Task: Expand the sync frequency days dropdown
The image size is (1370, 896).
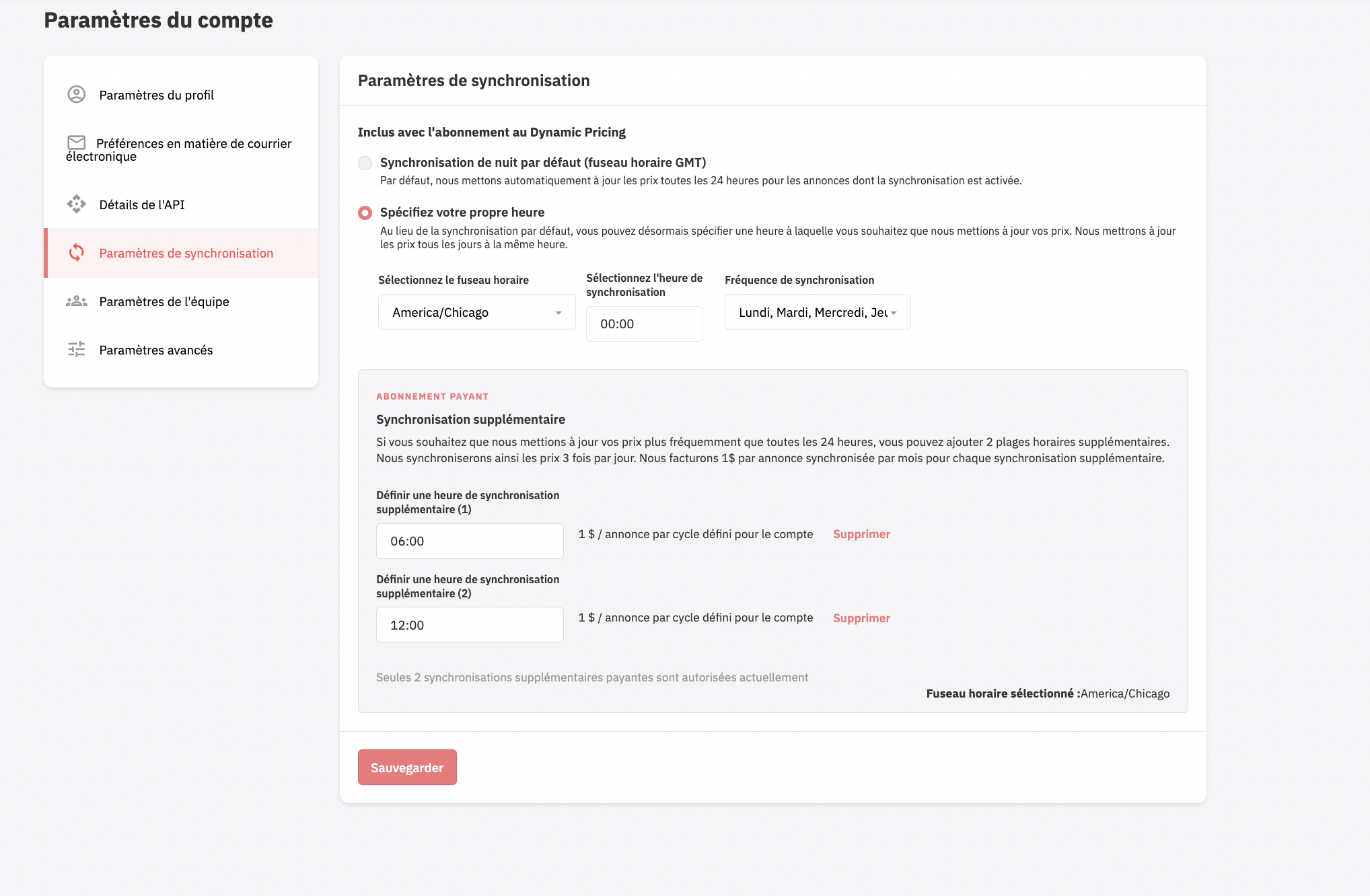Action: (818, 312)
